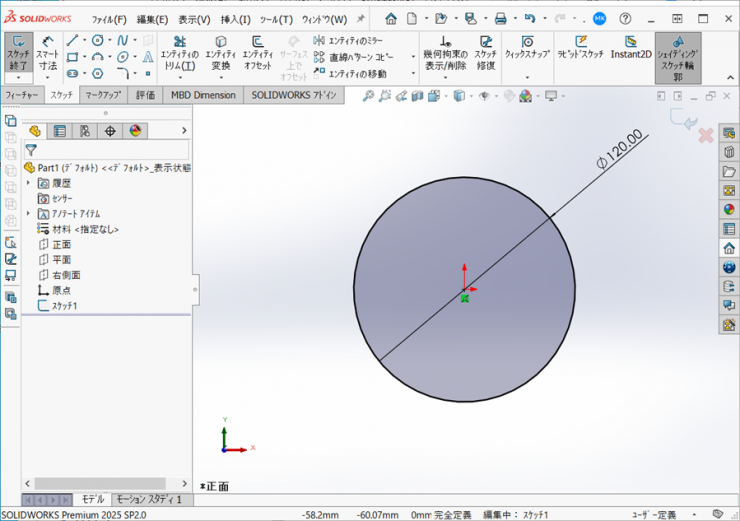Screen dimensions: 740x521
Task: Click the red X cancel sketch corner button
Action: 705,134
